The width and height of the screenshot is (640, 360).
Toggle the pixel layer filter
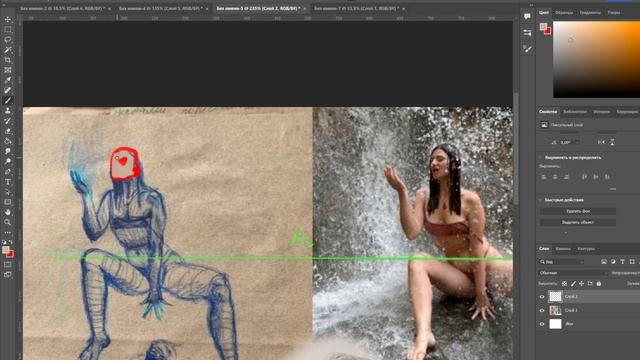coord(604,262)
